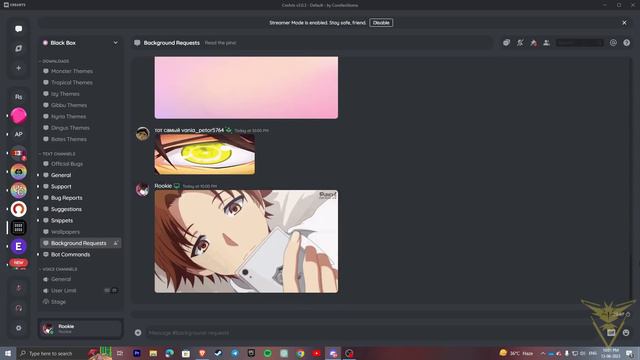Collapse the Downloads category
640x360 pixels.
pos(55,61)
